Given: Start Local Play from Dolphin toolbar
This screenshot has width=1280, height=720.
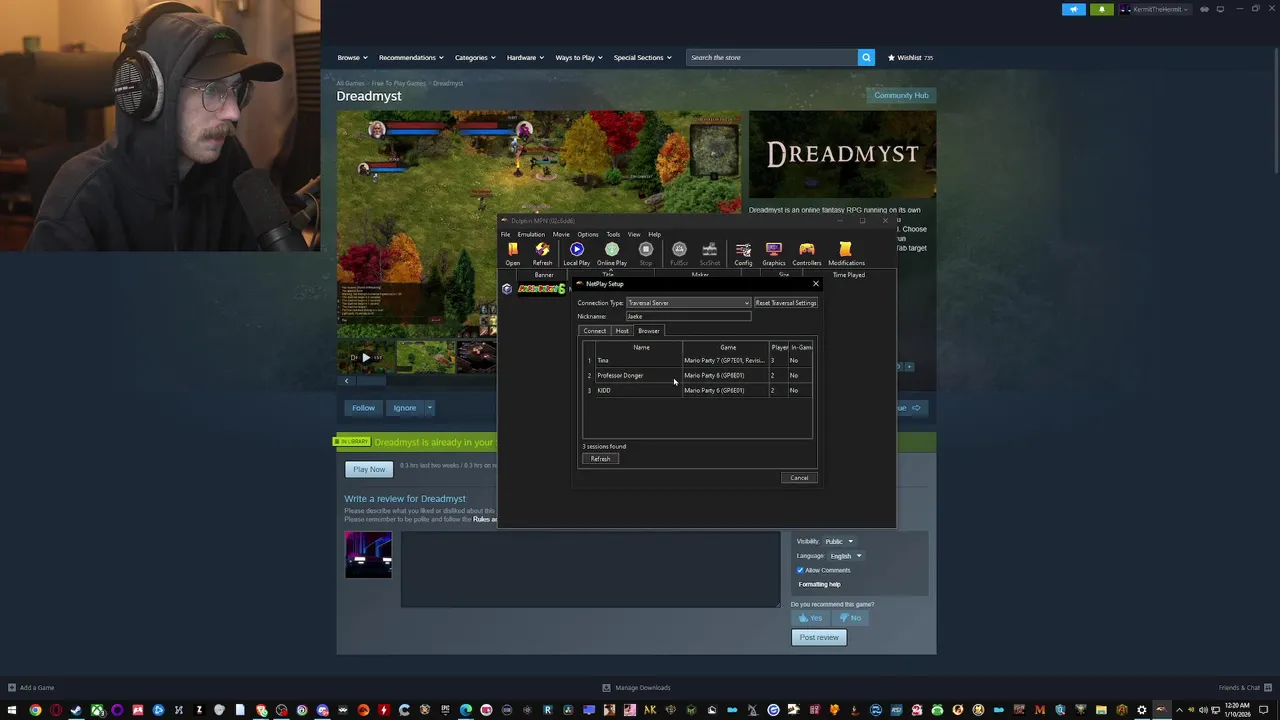Looking at the screenshot, I should (576, 253).
